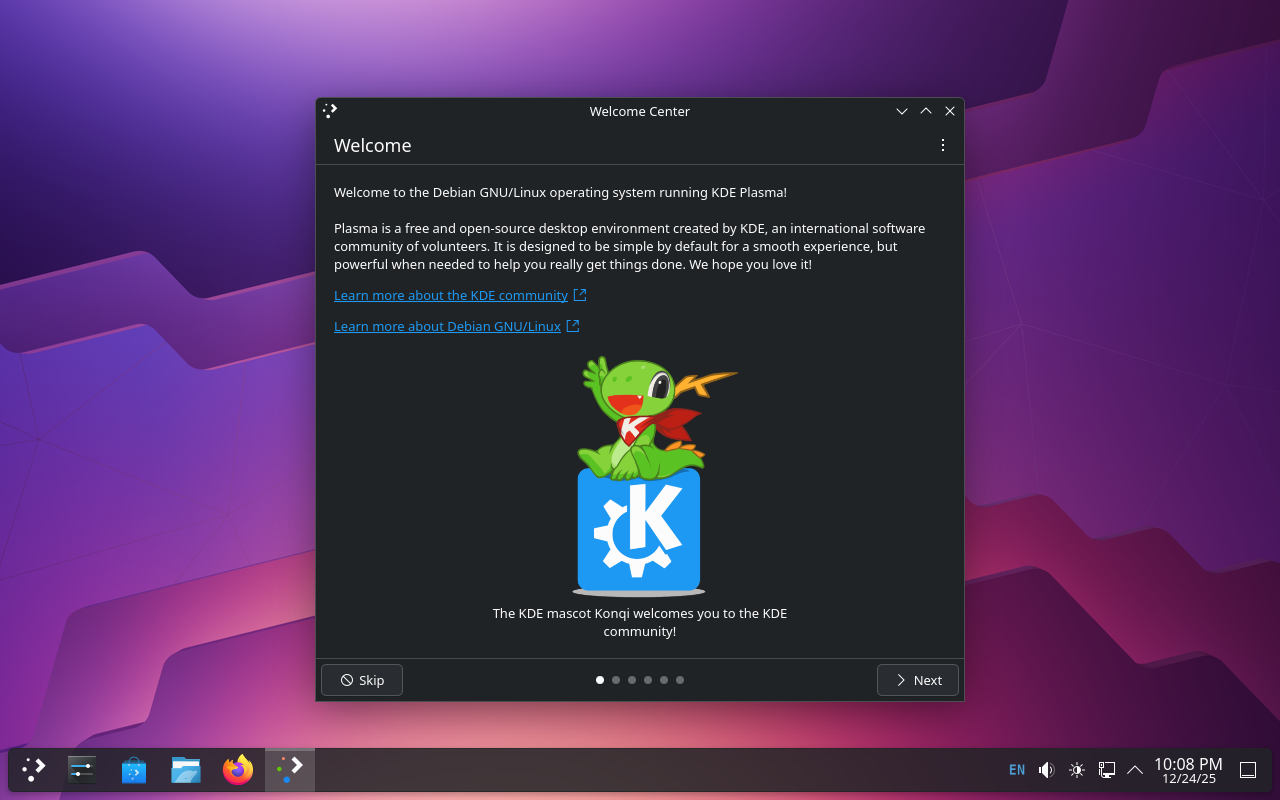The width and height of the screenshot is (1280, 800).
Task: Open the clock showing 10:08 PM
Action: pos(1188,770)
